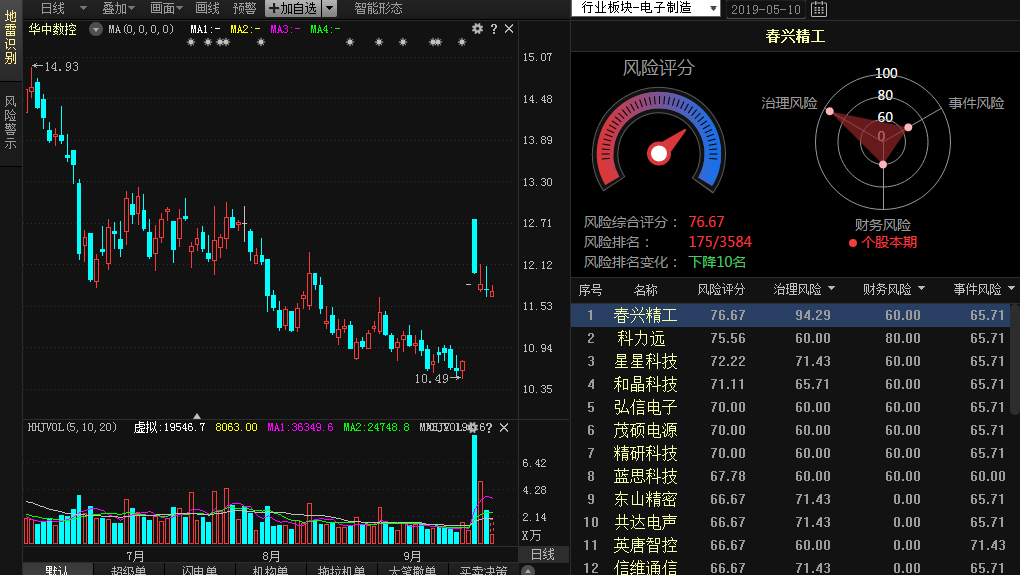This screenshot has height=575, width=1020.
Task: Expand the 日线 period dropdown
Action: click(59, 8)
